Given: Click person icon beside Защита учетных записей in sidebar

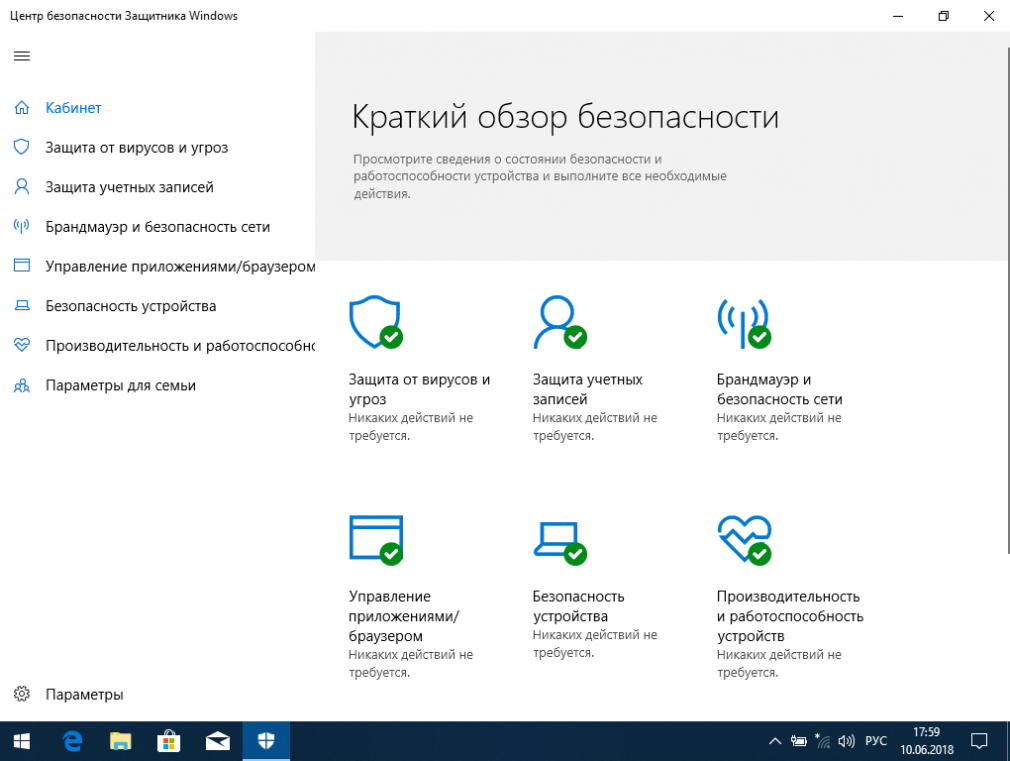Looking at the screenshot, I should pos(22,187).
